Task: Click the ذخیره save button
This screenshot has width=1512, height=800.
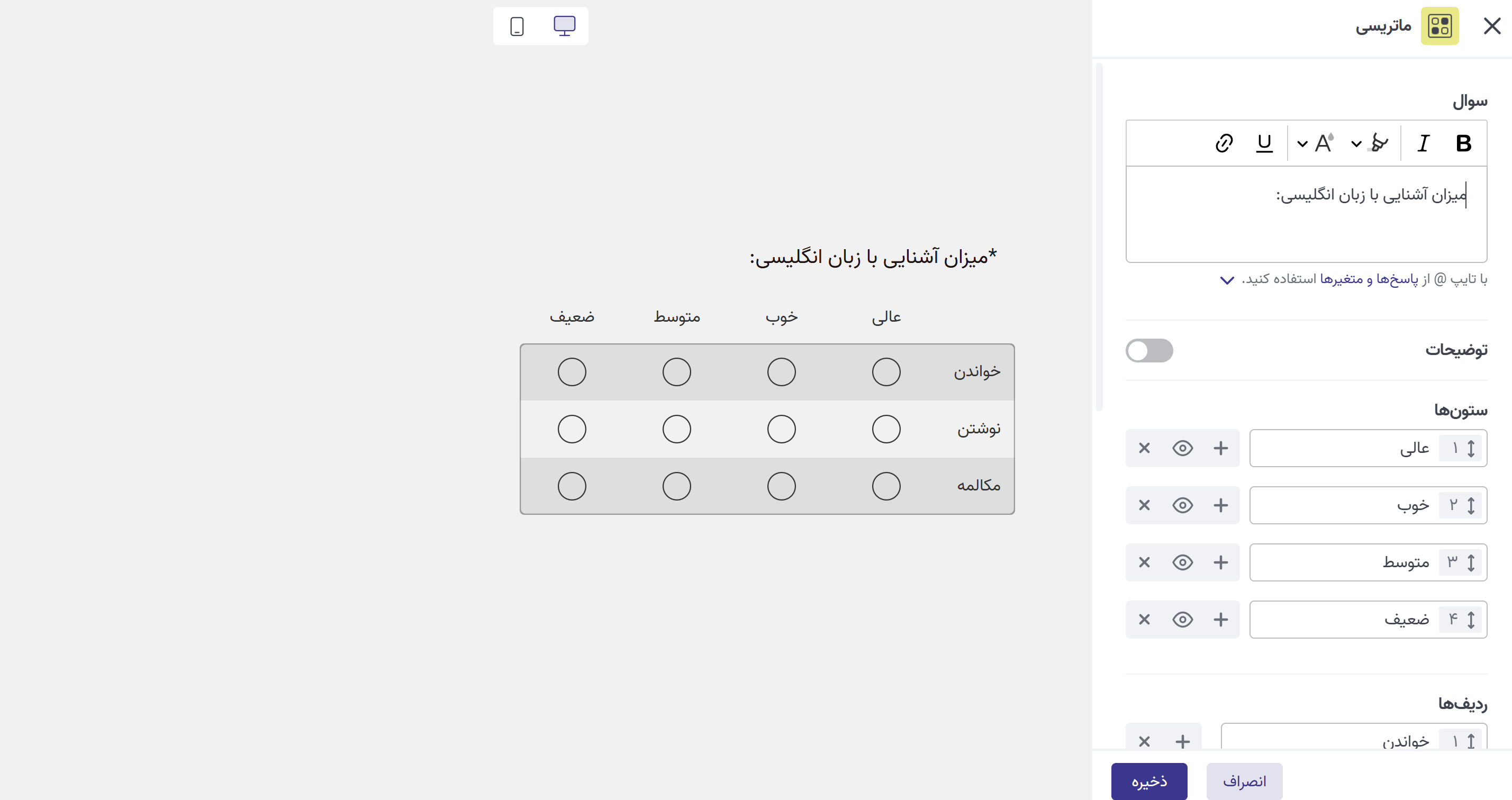Action: pos(1148,781)
